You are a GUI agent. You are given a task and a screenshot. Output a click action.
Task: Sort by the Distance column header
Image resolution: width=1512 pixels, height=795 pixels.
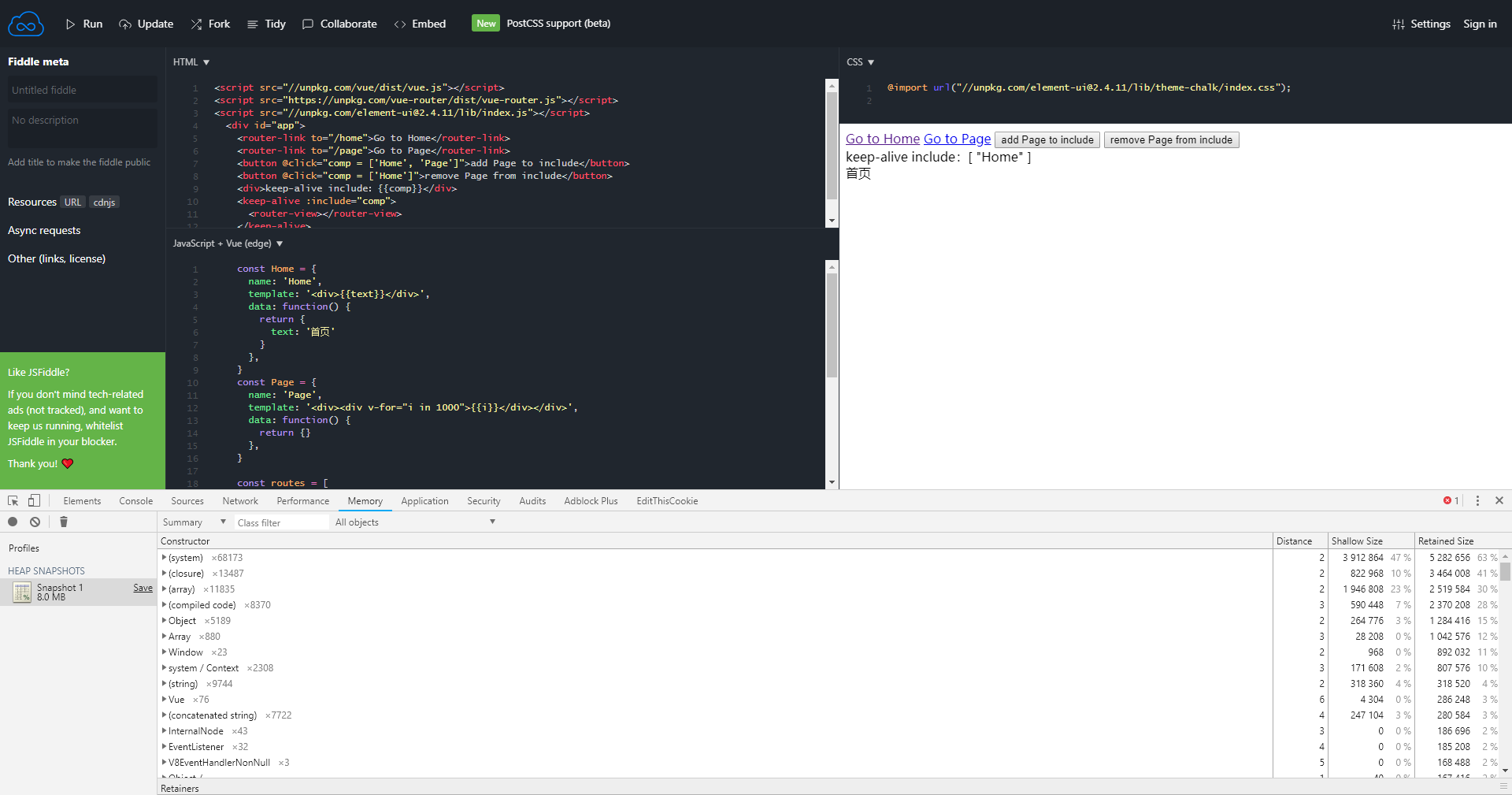click(1300, 541)
